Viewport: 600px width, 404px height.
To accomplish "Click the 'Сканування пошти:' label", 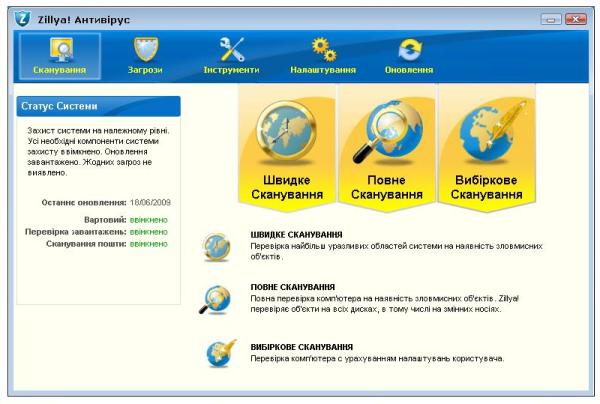I will (x=86, y=244).
